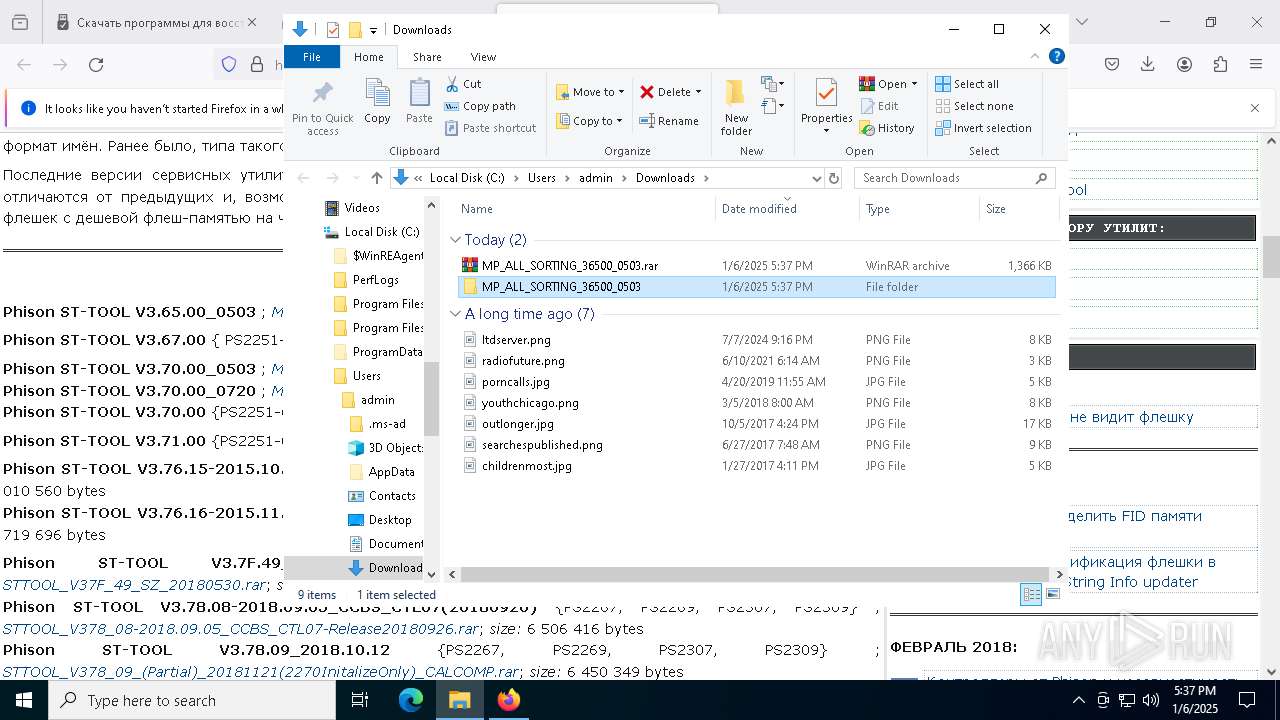Open address bar history dropdown
This screenshot has height=720, width=1280.
[816, 178]
